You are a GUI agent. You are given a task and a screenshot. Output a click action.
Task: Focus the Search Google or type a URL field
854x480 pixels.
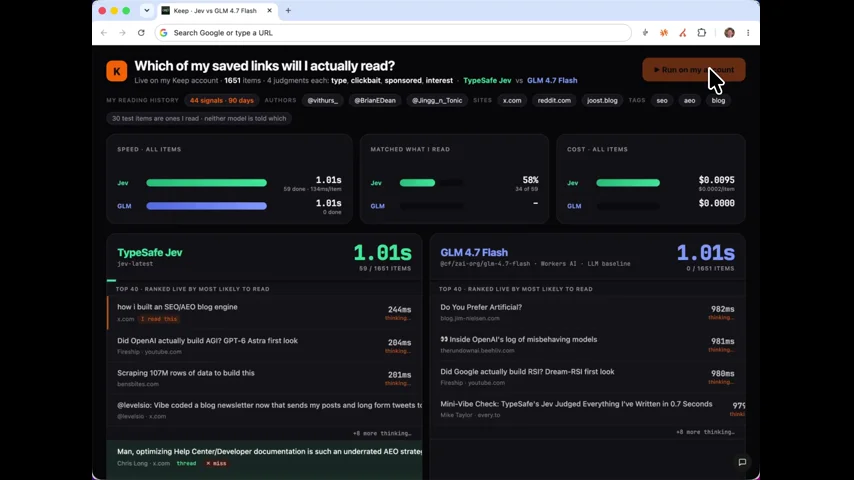tap(393, 33)
